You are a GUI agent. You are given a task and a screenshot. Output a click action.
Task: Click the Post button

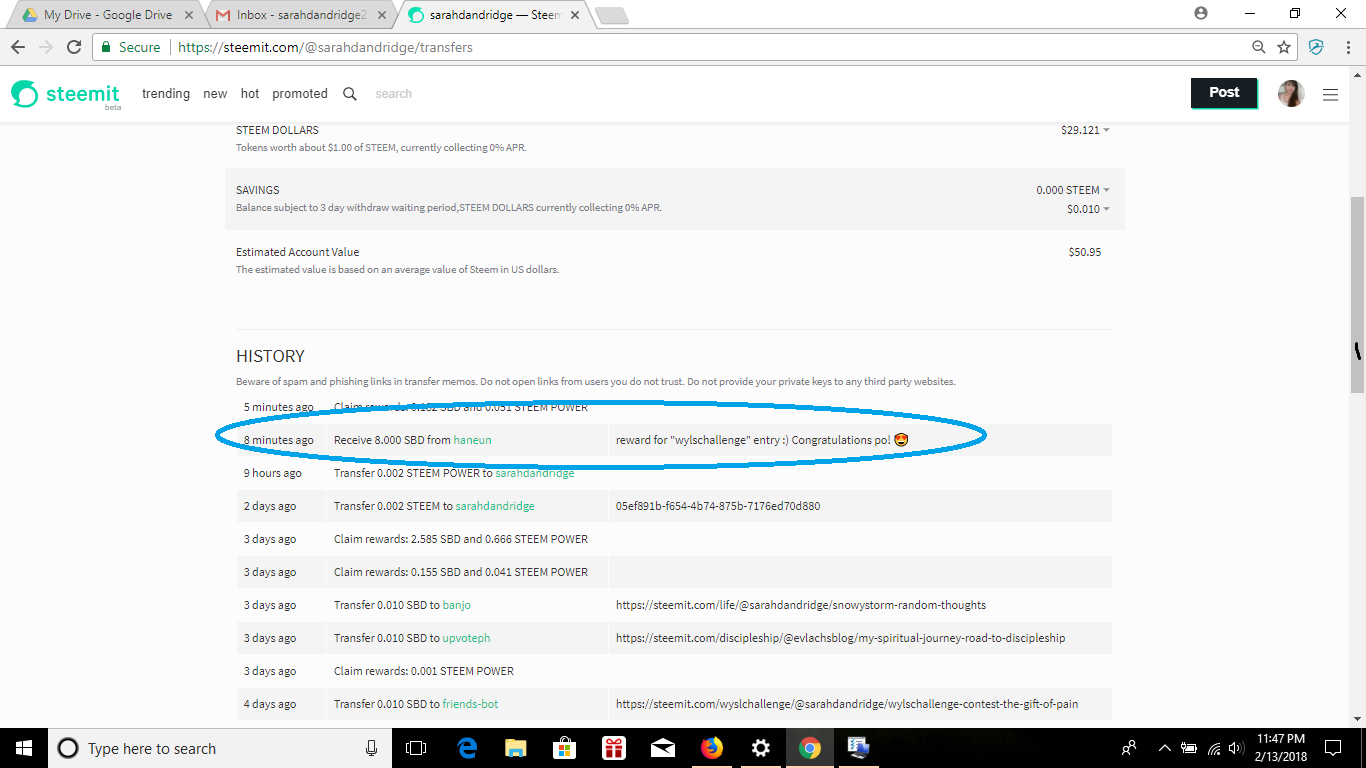(1223, 92)
